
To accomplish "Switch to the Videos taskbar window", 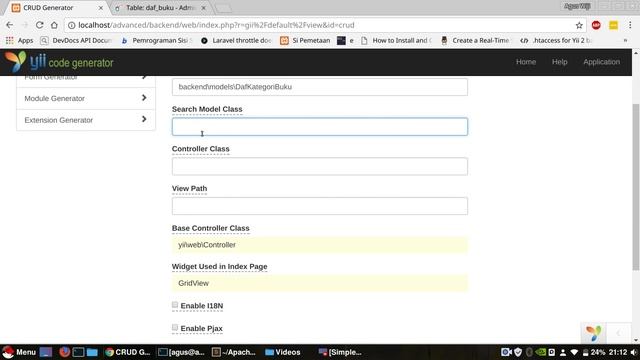I will point(283,352).
